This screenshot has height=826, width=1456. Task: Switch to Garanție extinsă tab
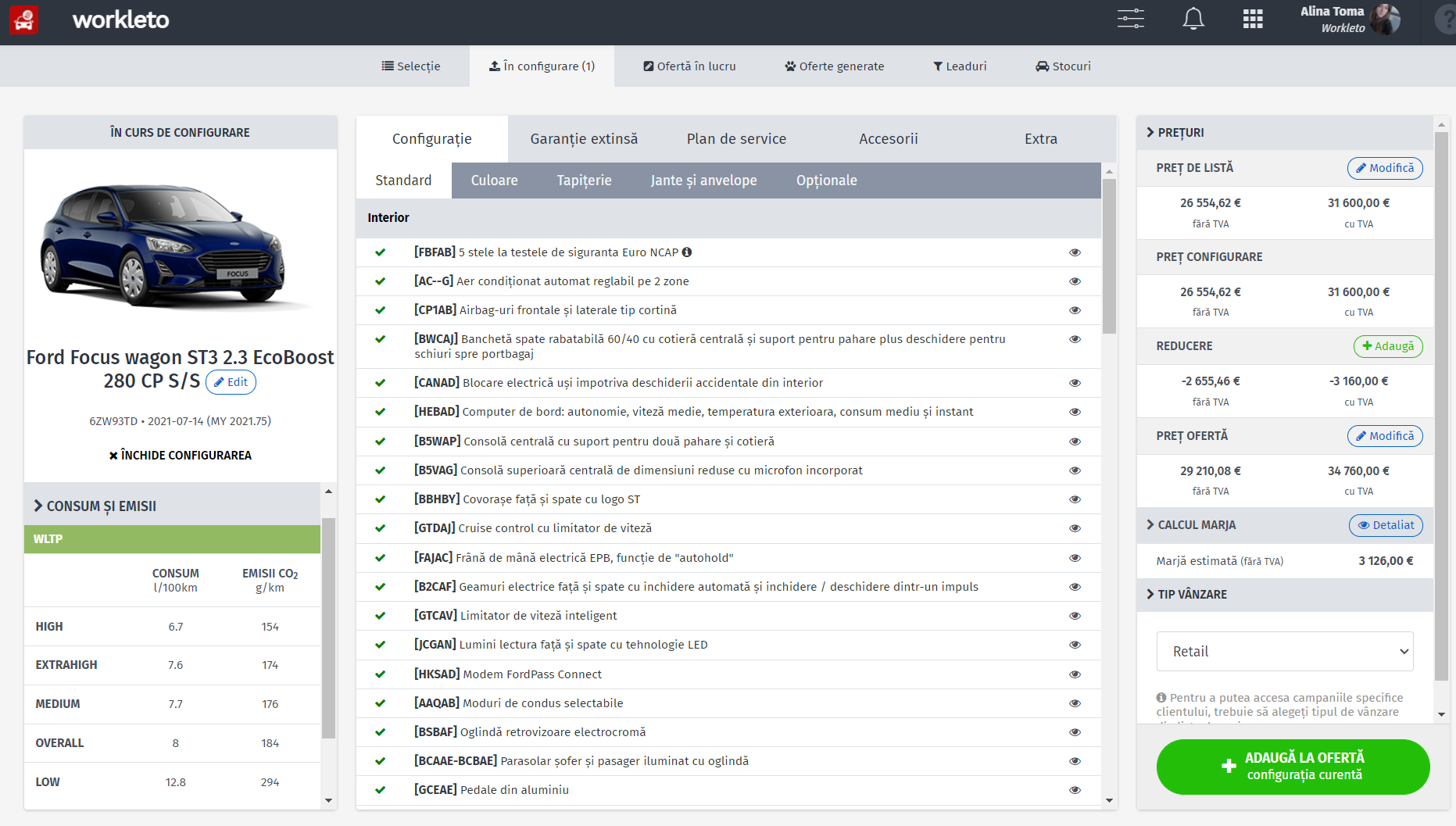point(584,139)
